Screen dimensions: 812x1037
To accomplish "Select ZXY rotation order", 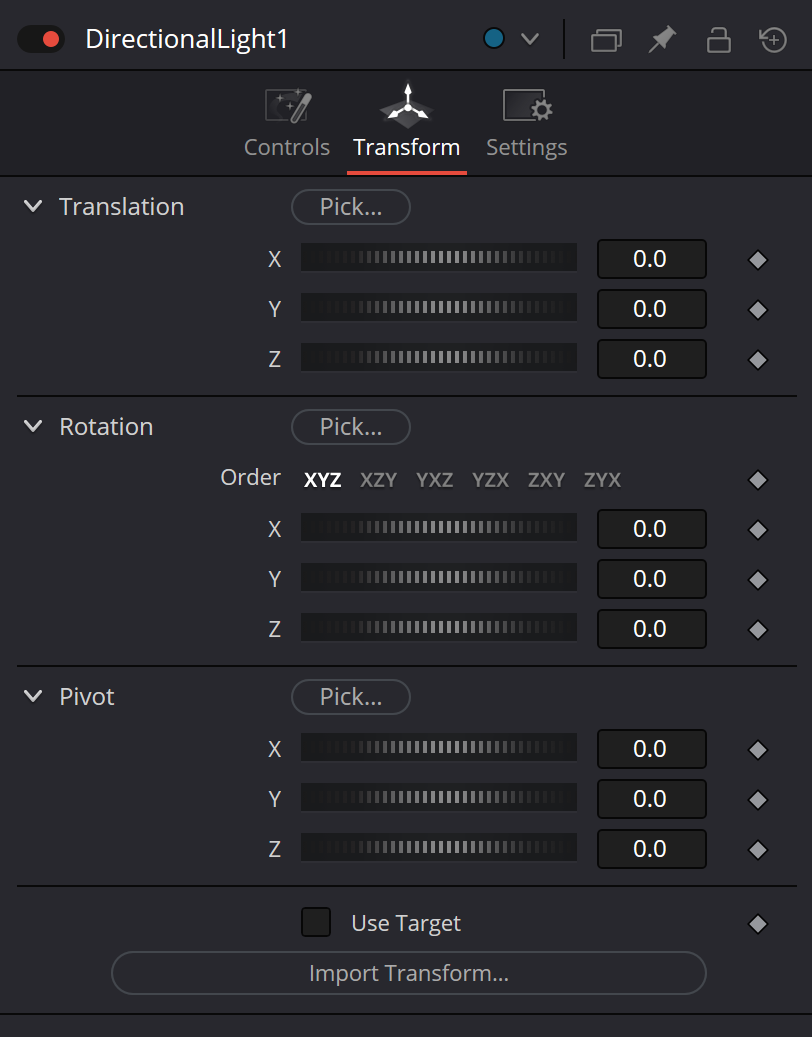I will click(546, 479).
